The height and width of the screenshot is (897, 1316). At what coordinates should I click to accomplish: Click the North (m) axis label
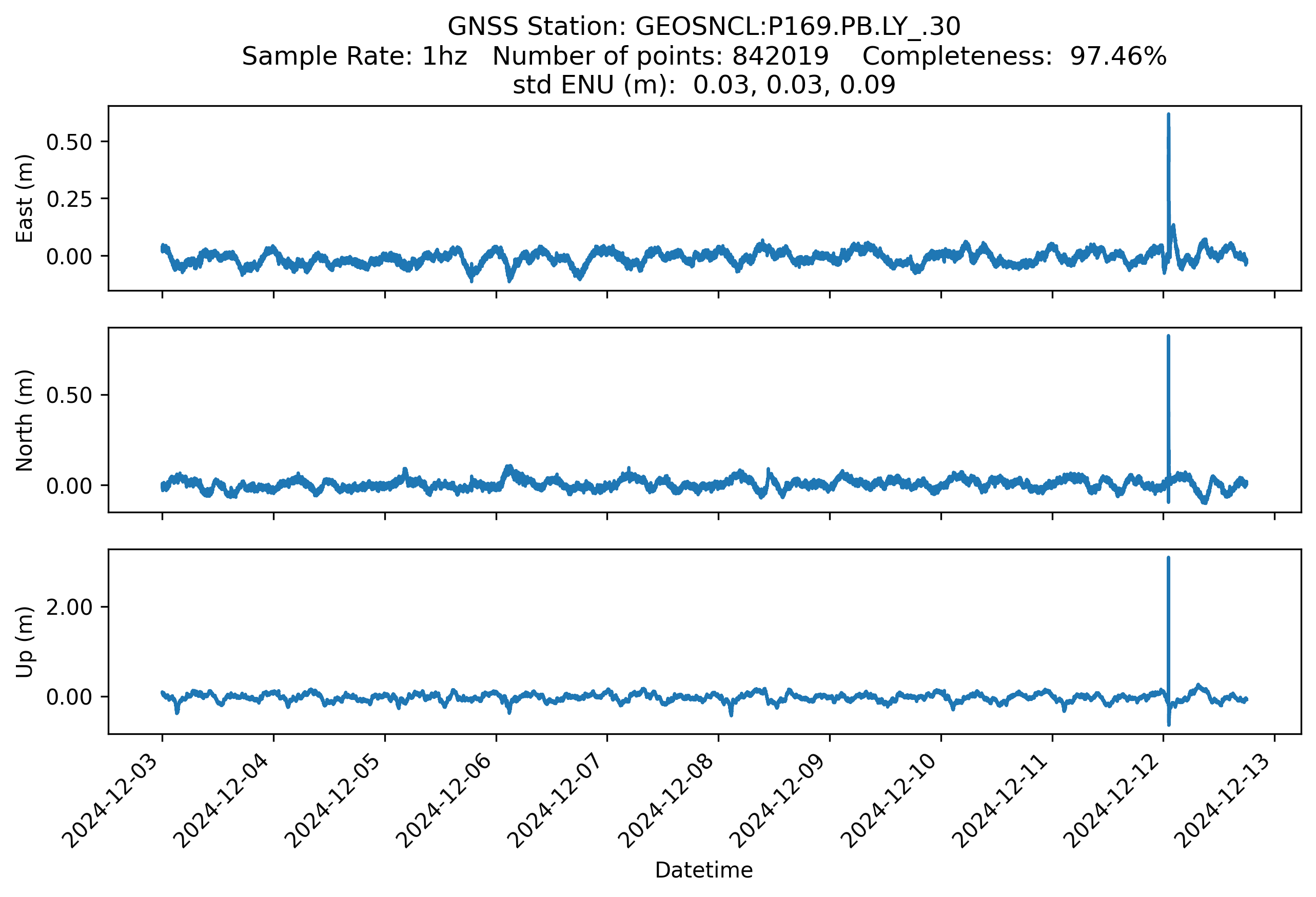click(24, 420)
